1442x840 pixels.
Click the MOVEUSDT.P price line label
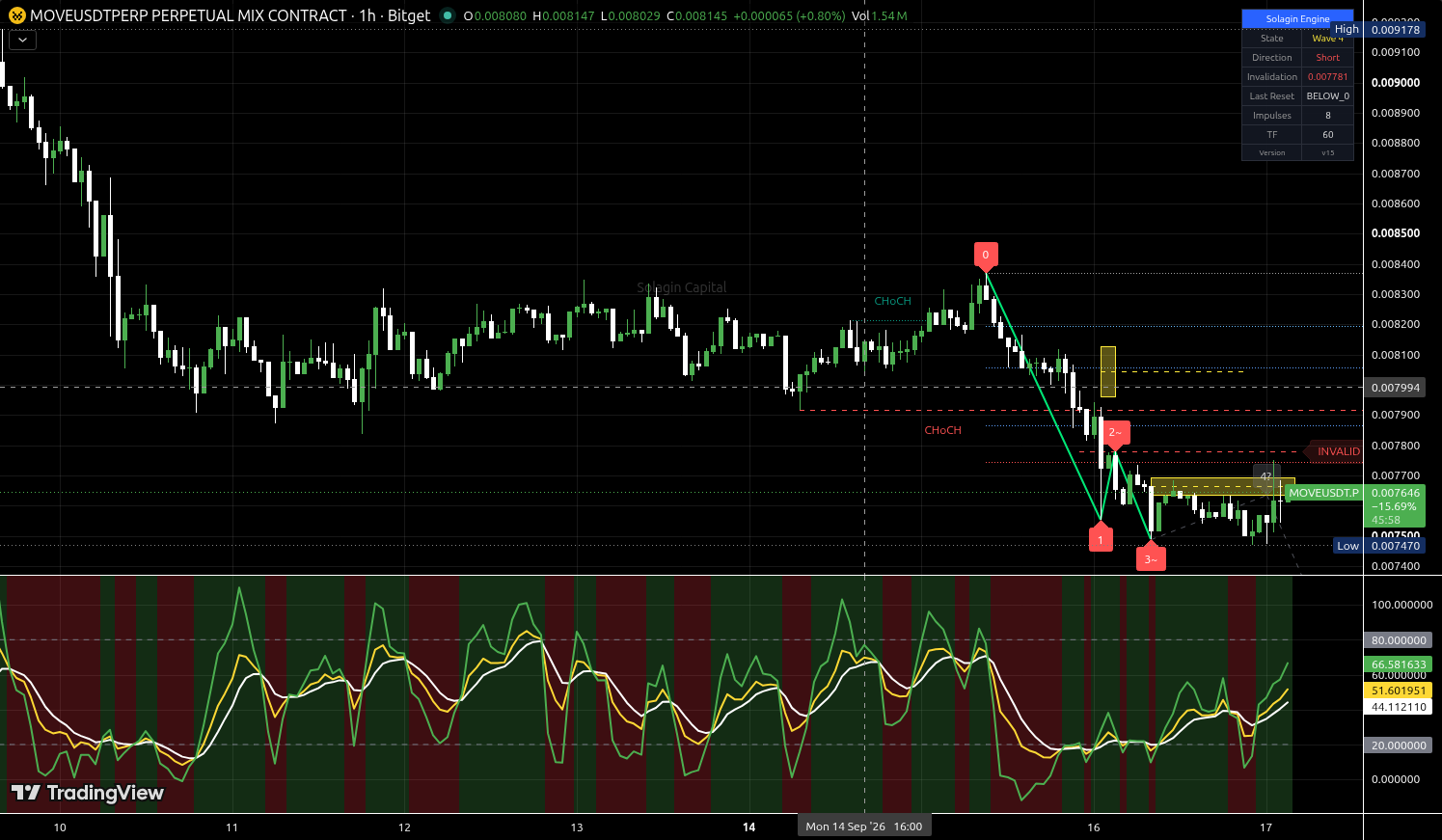[1323, 493]
